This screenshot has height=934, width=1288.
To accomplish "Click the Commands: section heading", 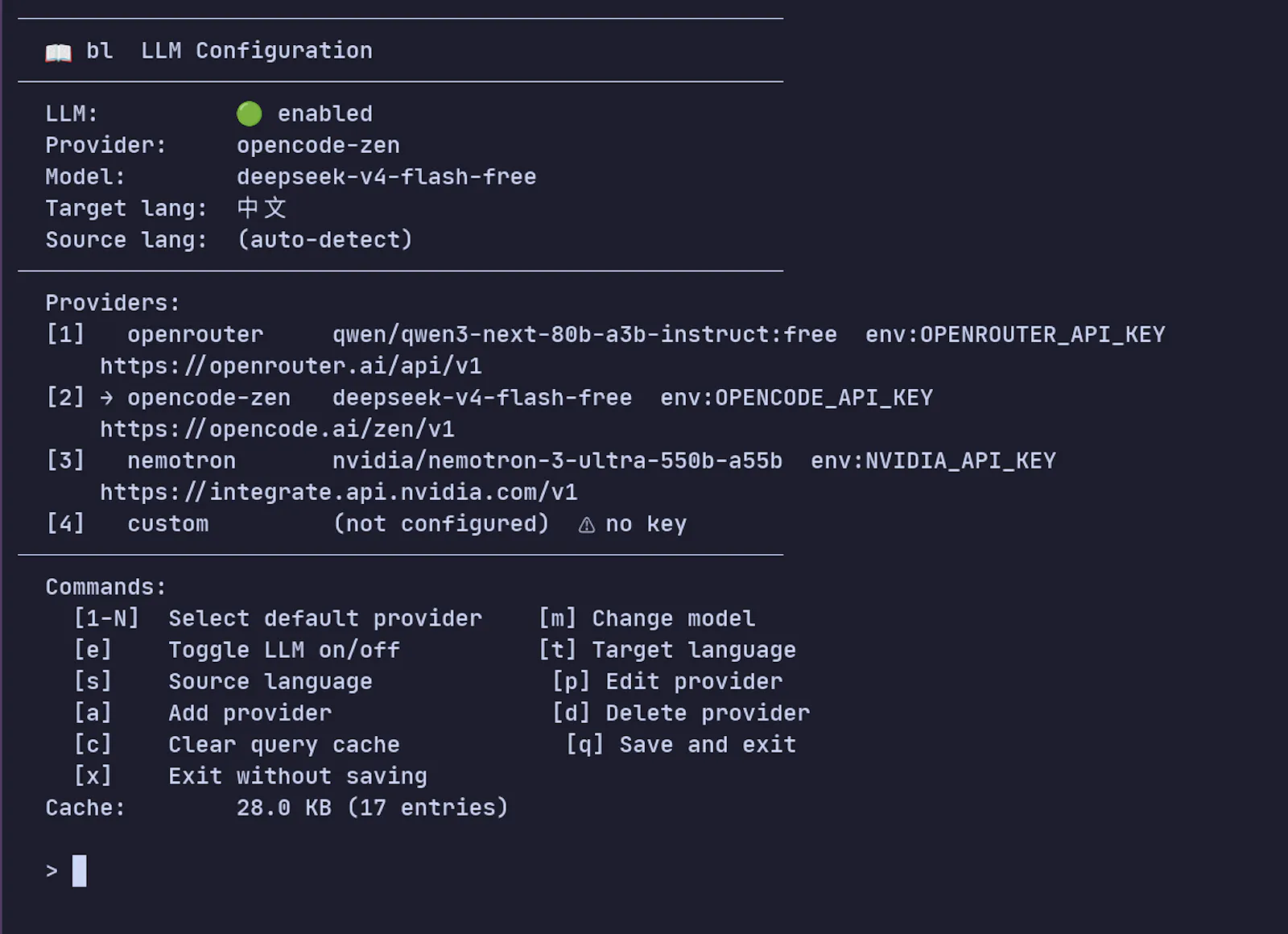I will (x=106, y=587).
